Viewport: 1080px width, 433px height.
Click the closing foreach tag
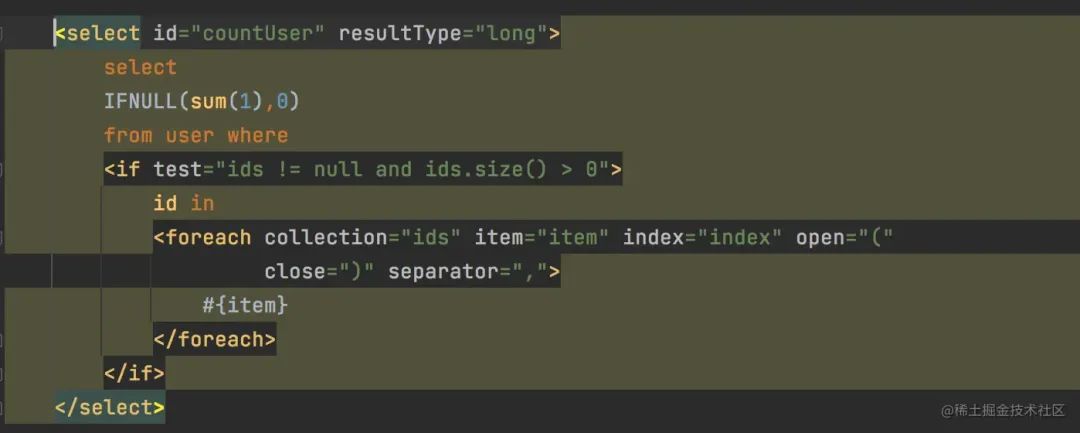point(214,340)
